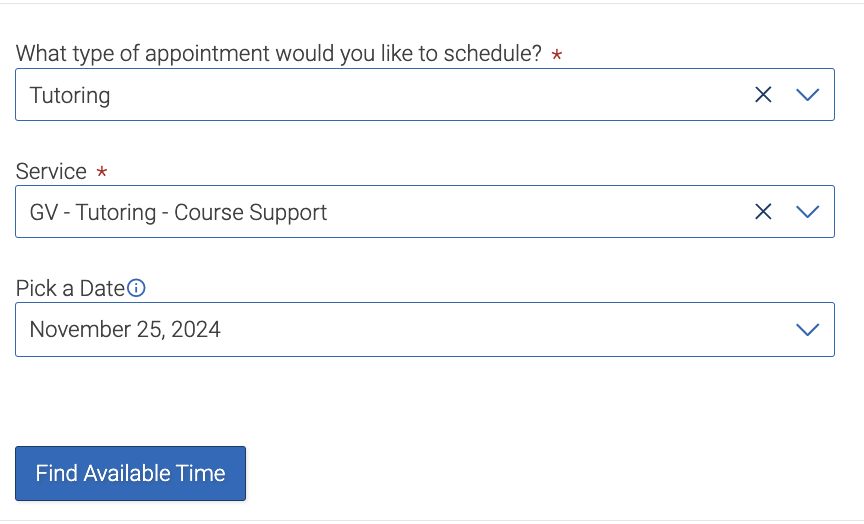Select the "GV - Tutoring - Course Support" text
Screen dimensions: 864x524
pyautogui.click(x=178, y=213)
